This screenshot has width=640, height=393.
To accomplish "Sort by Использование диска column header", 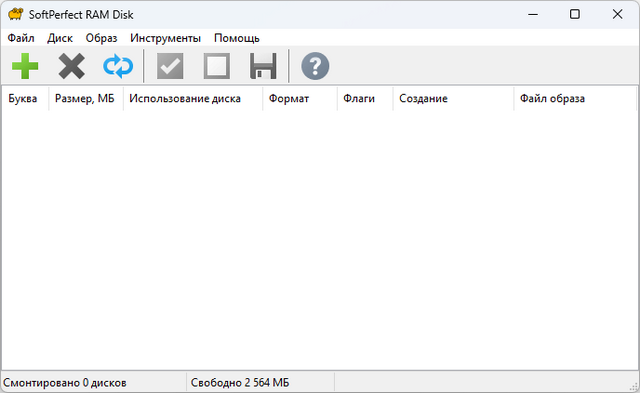I will 193,98.
